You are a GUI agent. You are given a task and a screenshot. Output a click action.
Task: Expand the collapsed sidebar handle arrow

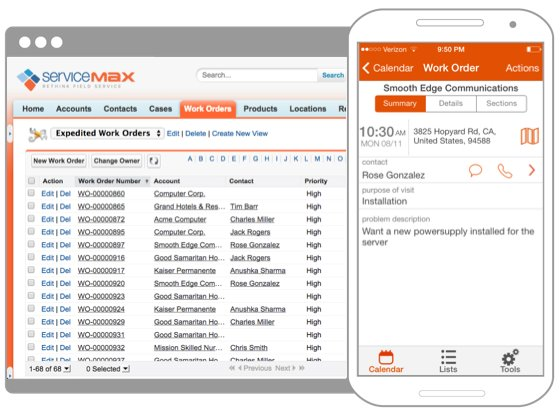pyautogui.click(x=10, y=134)
